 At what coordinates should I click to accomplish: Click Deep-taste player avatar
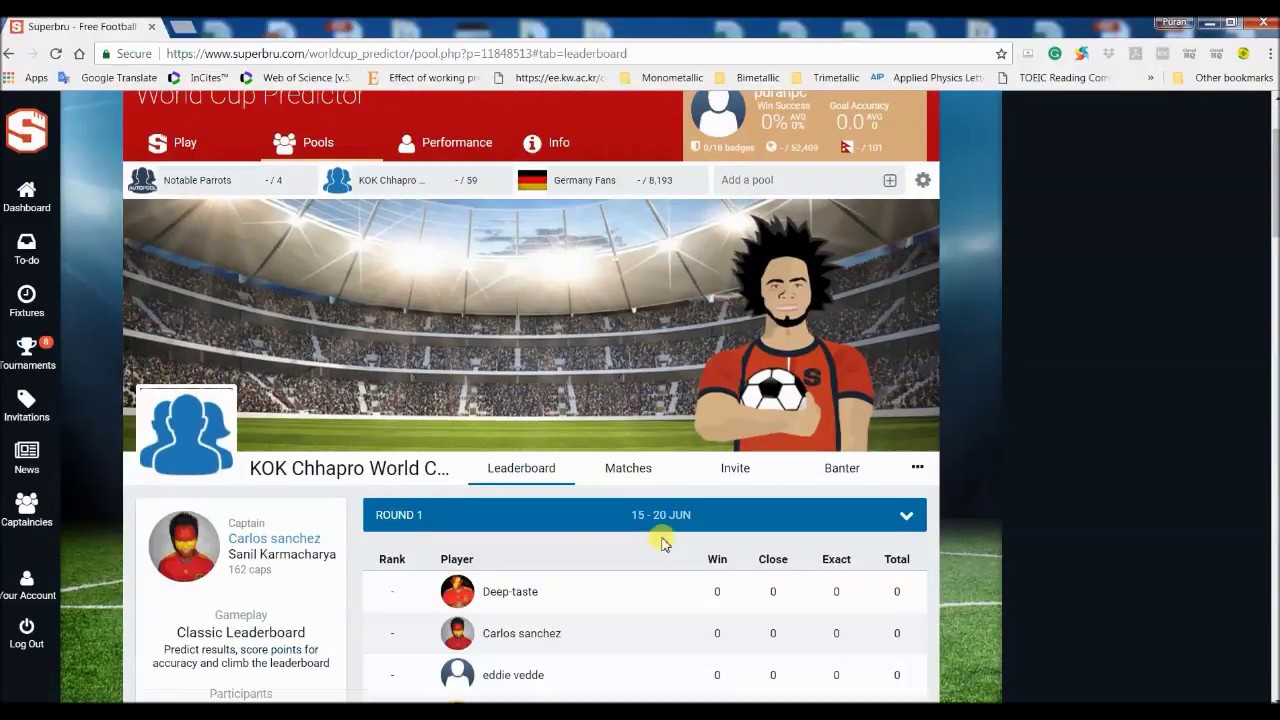457,591
